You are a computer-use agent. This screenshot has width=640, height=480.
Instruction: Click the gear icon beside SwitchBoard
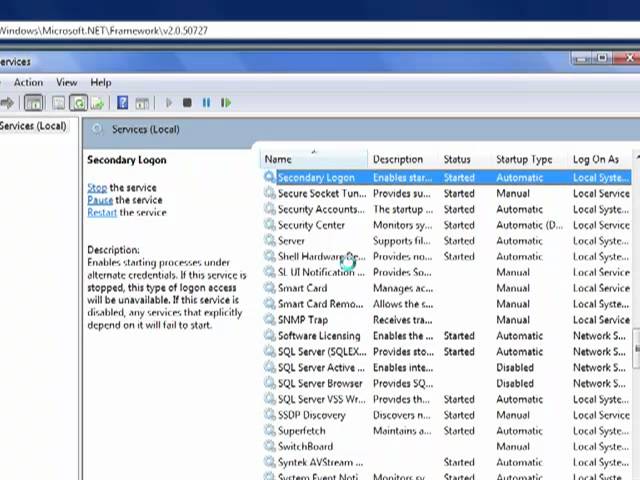[269, 446]
